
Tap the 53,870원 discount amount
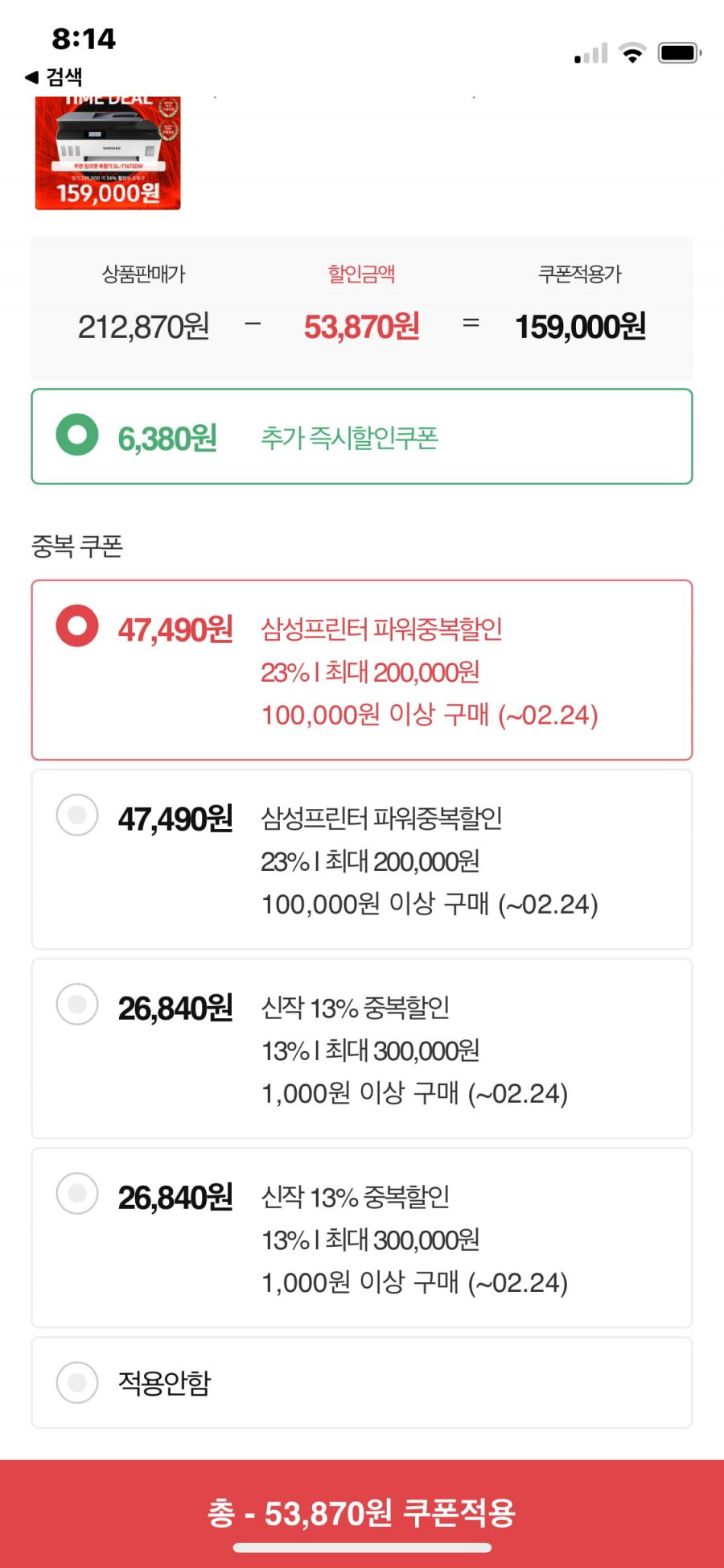click(361, 327)
